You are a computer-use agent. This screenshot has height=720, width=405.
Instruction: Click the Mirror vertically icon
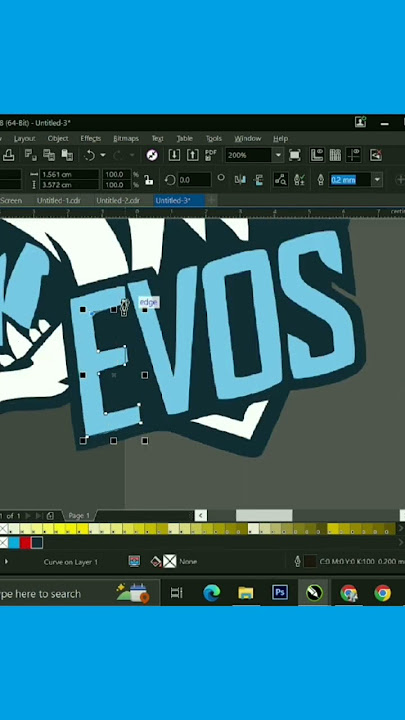[x=258, y=180]
